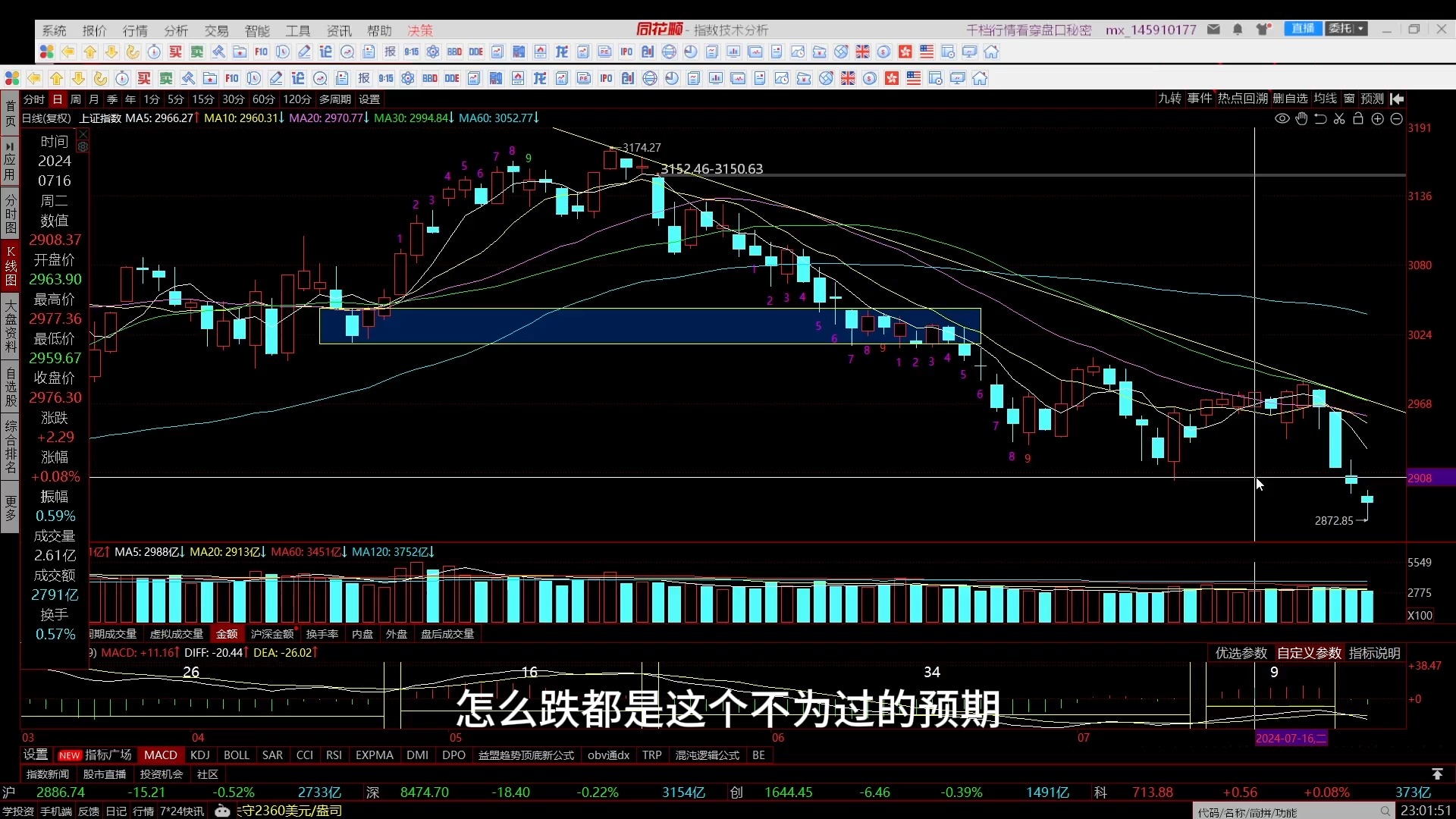
Task: Open F10 company info in lower toolbar row
Action: click(232, 78)
